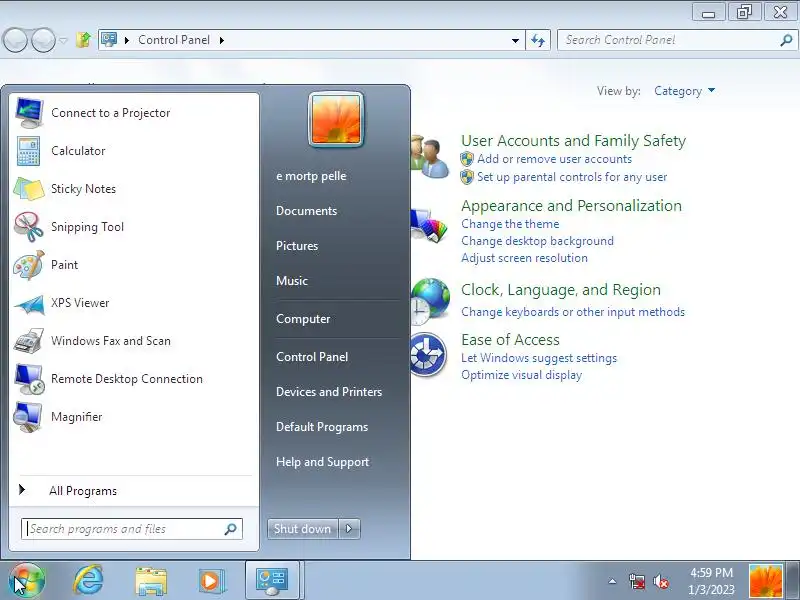Viewport: 800px width, 600px height.
Task: Open View by Category dropdown
Action: [684, 91]
